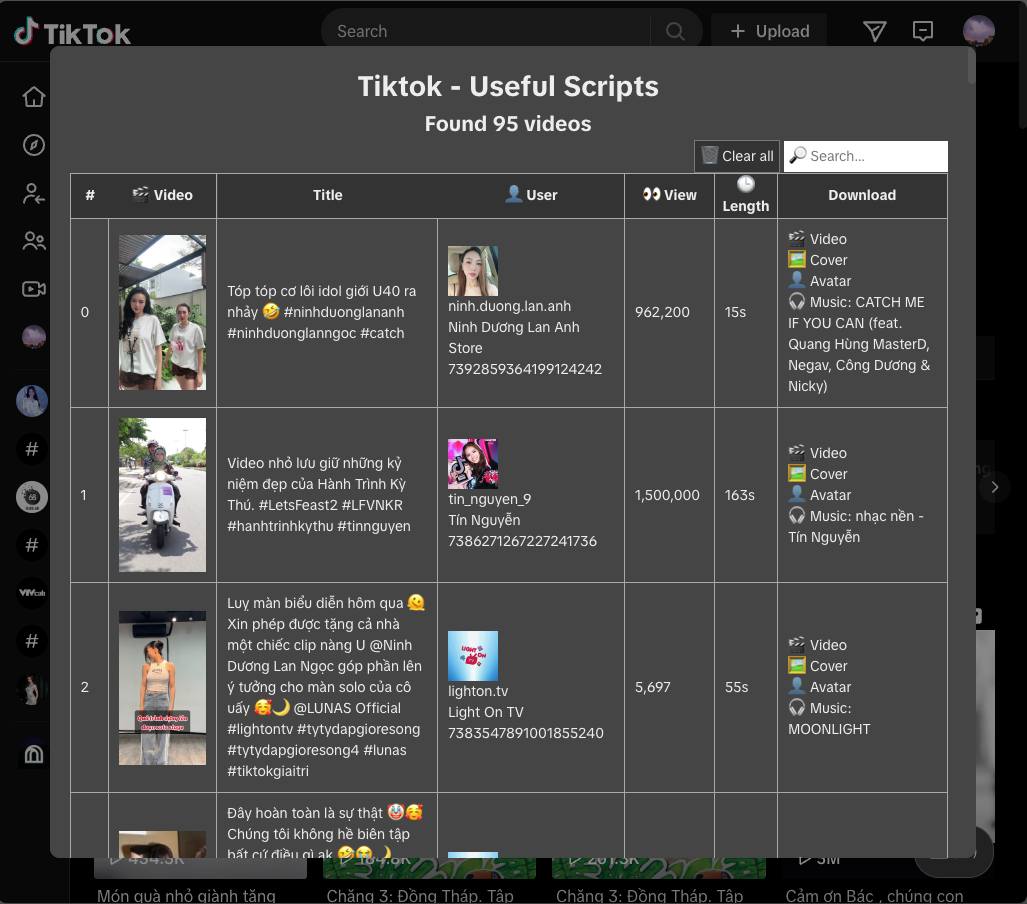Click Clear all button
This screenshot has height=904, width=1027.
point(737,156)
